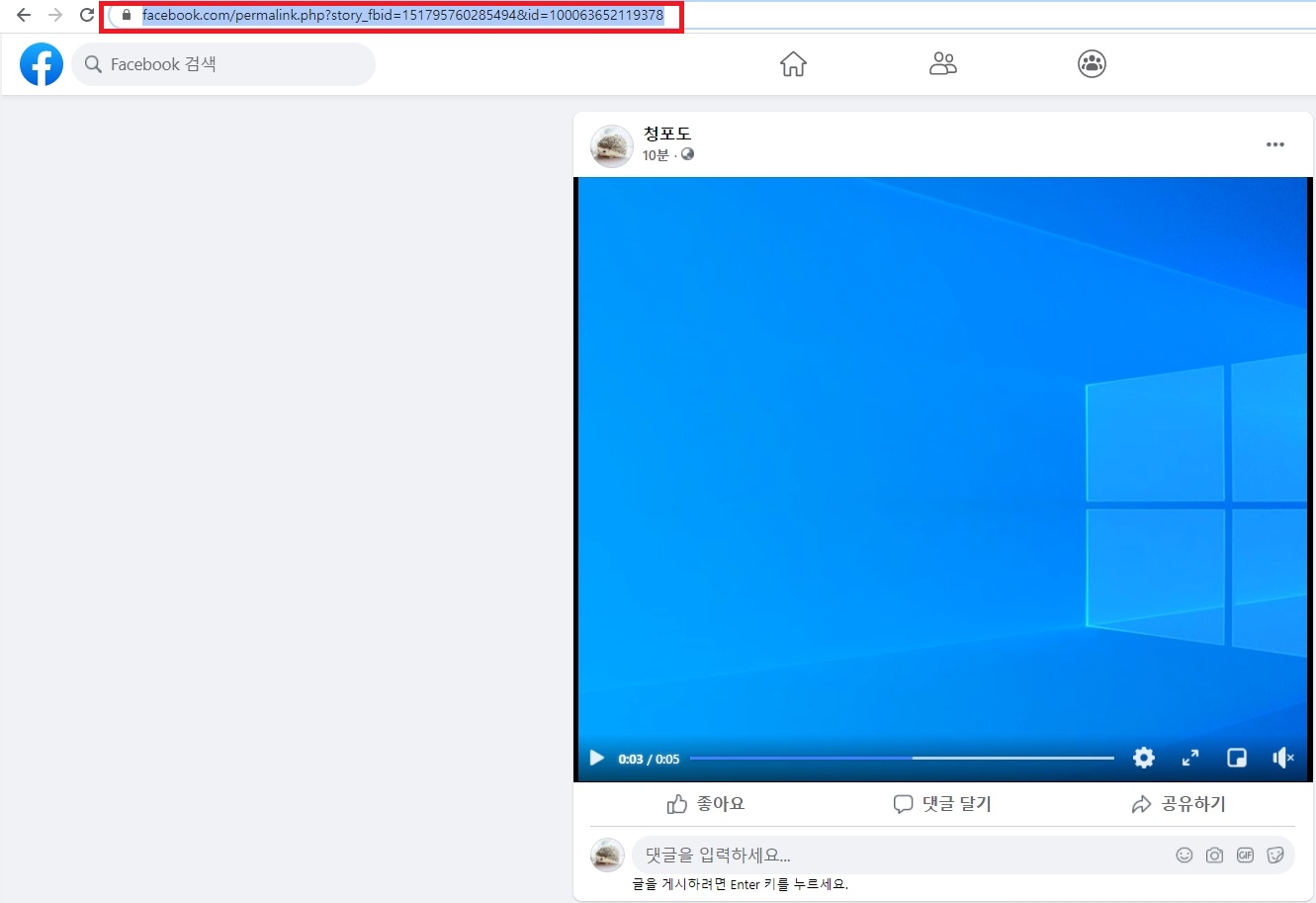Open the Friends tab icon
The image size is (1316, 903).
943,64
